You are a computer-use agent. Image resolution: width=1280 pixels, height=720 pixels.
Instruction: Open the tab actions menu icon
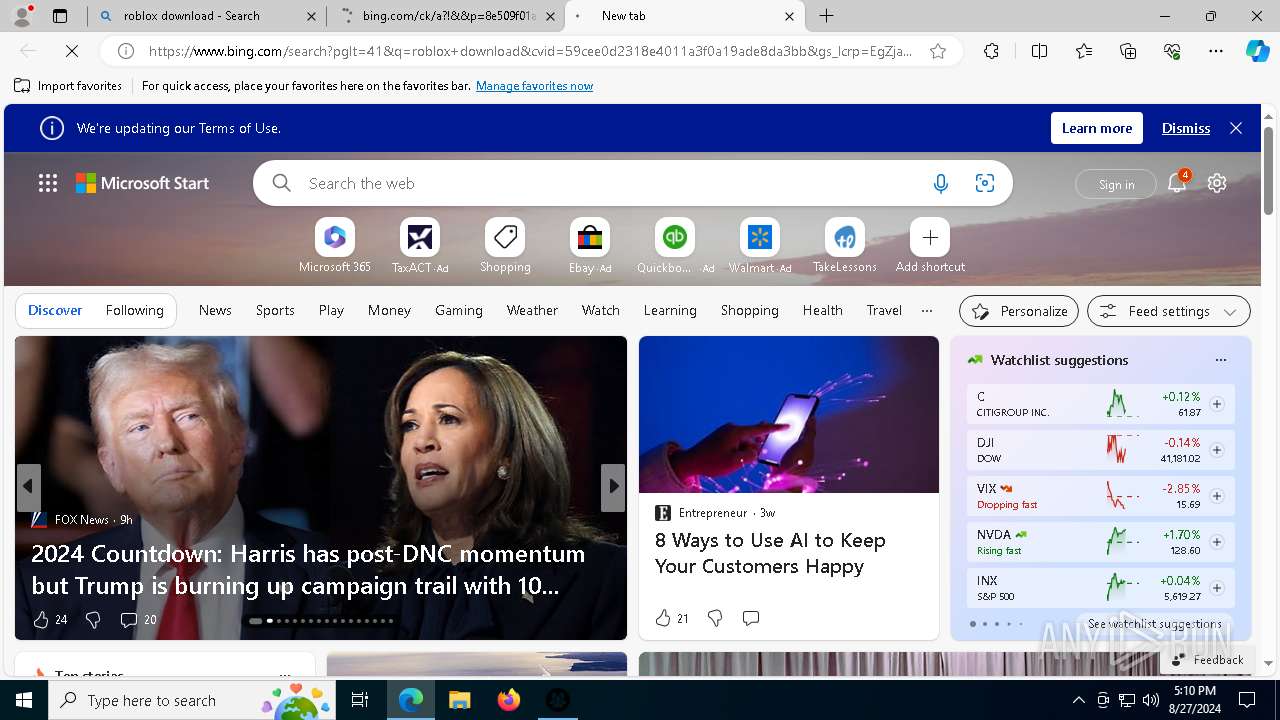point(60,16)
